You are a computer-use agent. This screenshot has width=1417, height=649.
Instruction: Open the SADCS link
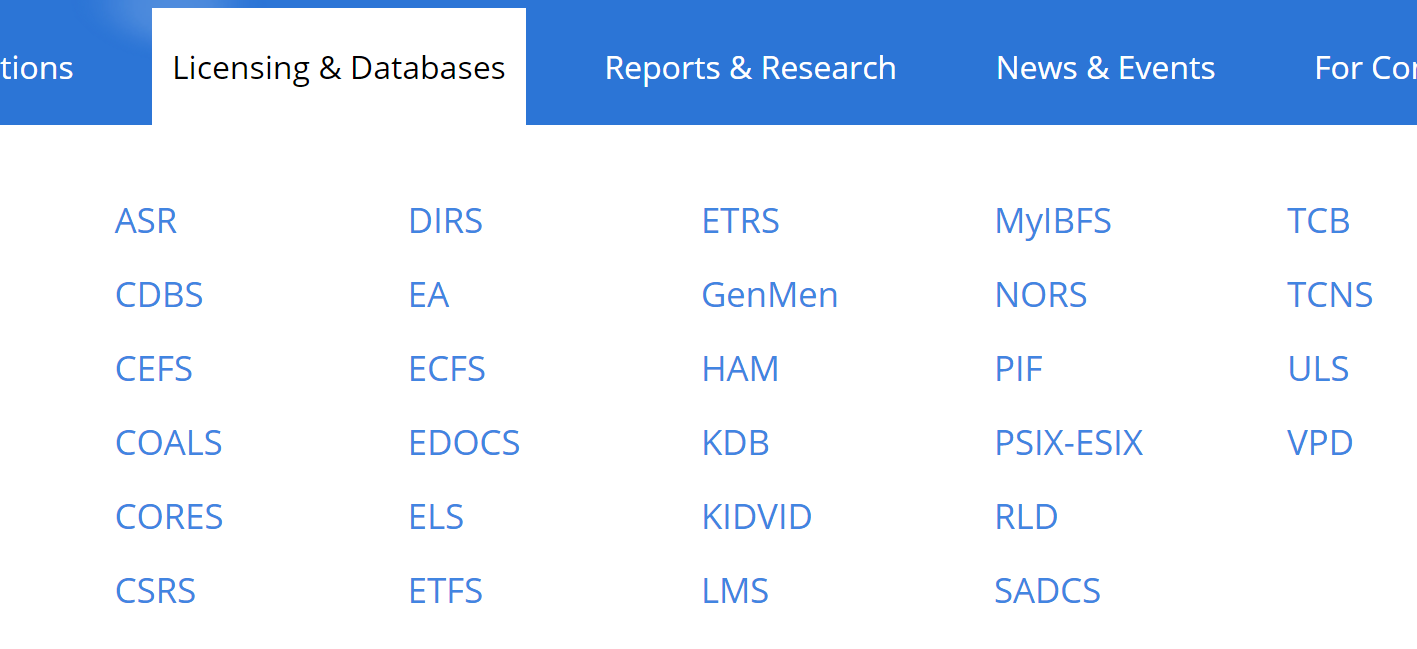point(1047,591)
